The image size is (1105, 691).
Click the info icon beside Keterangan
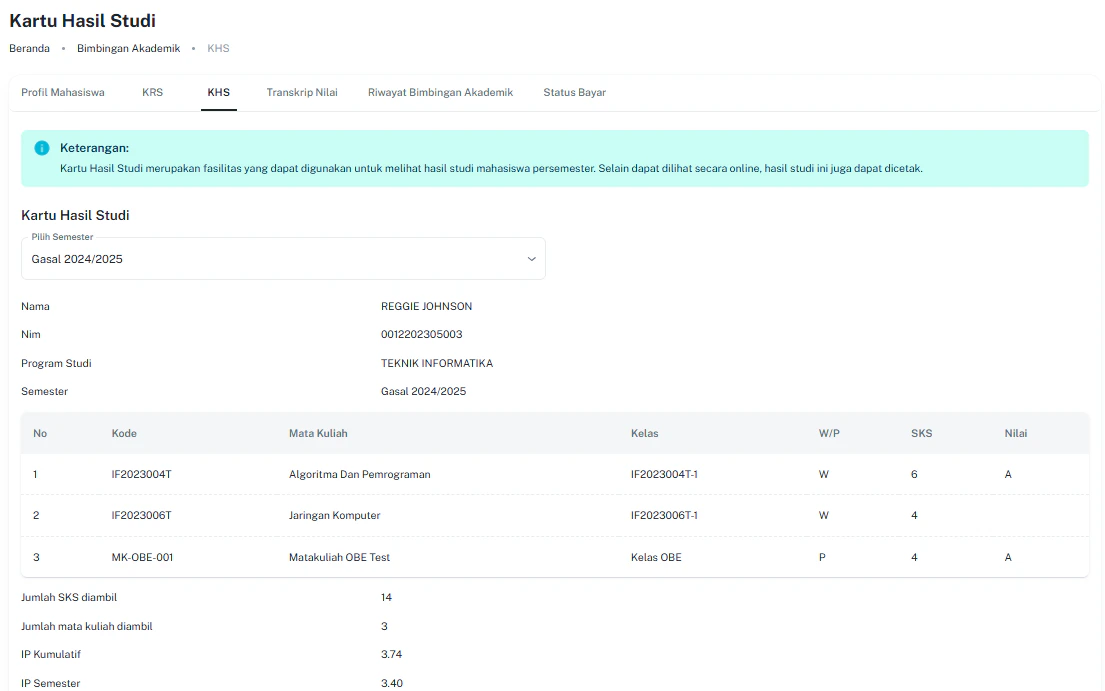[42, 148]
